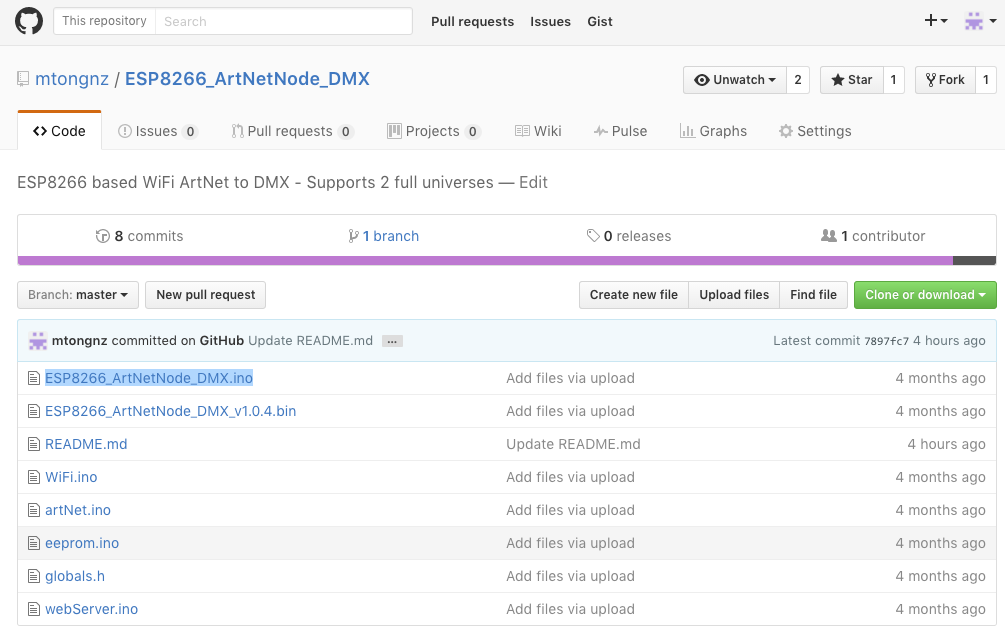View the 8 commits history

[x=139, y=236]
